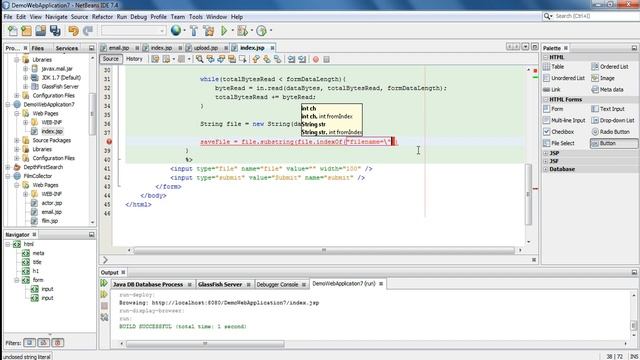Viewport: 640px width, 360px height.
Task: Click the File Select palette item
Action: tap(559, 143)
